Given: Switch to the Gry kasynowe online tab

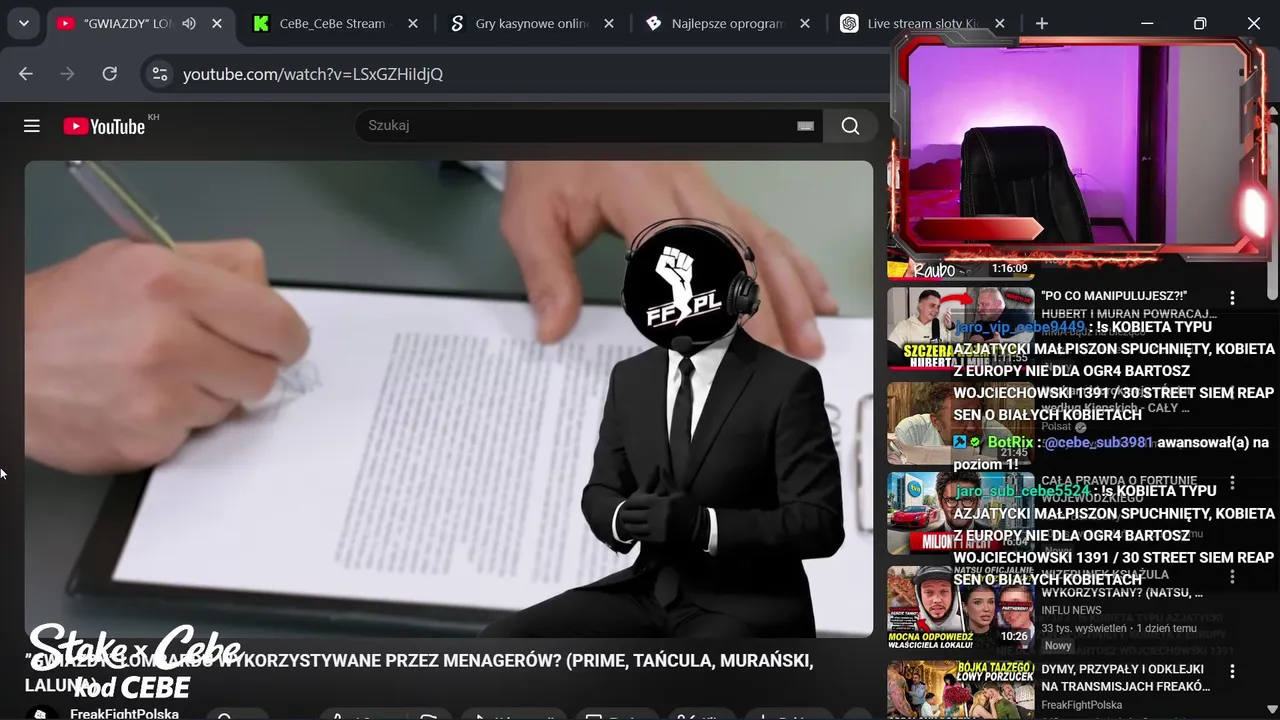Looking at the screenshot, I should (x=532, y=23).
